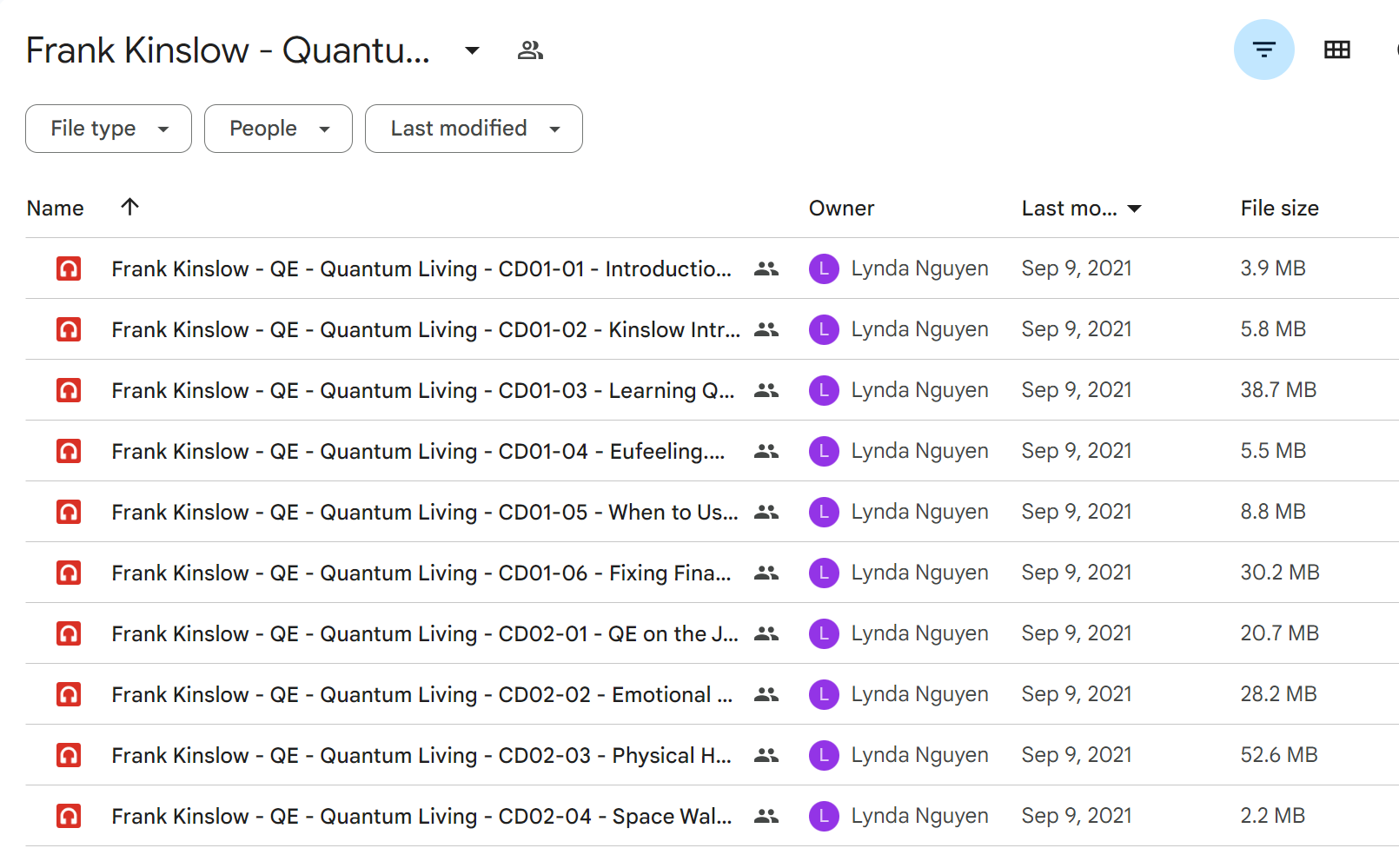Click owner Lynda Nguyen on the CD02-02 row
Image resolution: width=1399 pixels, height=868 pixels.
point(919,694)
